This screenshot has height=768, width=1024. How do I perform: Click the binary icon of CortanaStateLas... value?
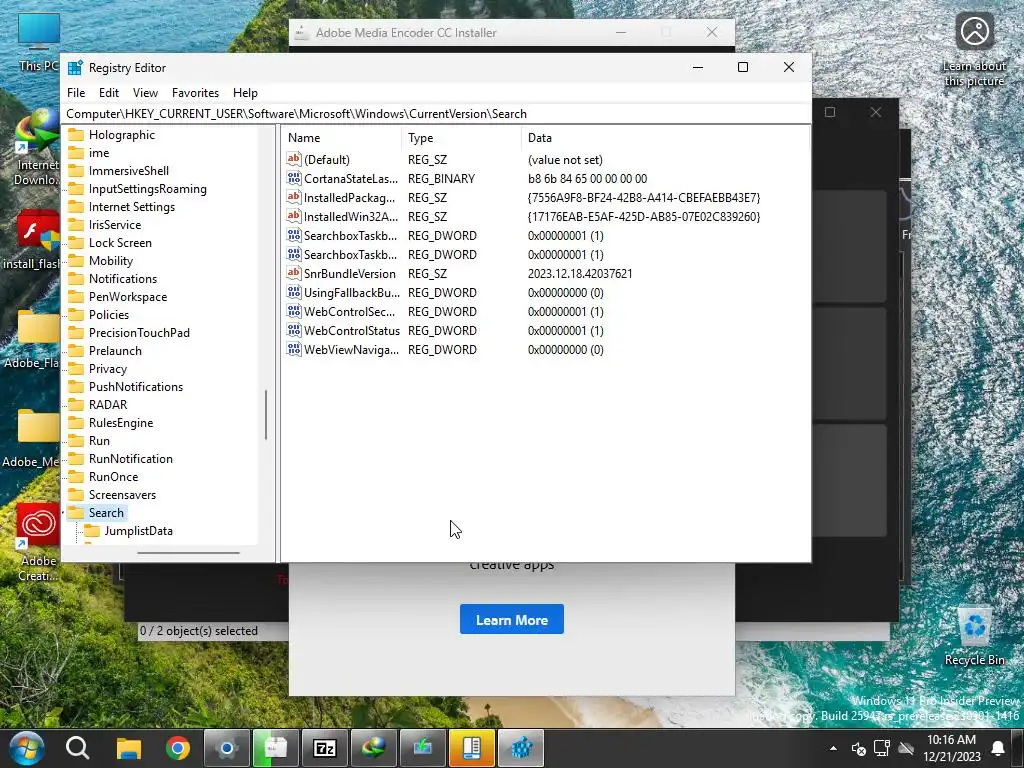click(294, 178)
